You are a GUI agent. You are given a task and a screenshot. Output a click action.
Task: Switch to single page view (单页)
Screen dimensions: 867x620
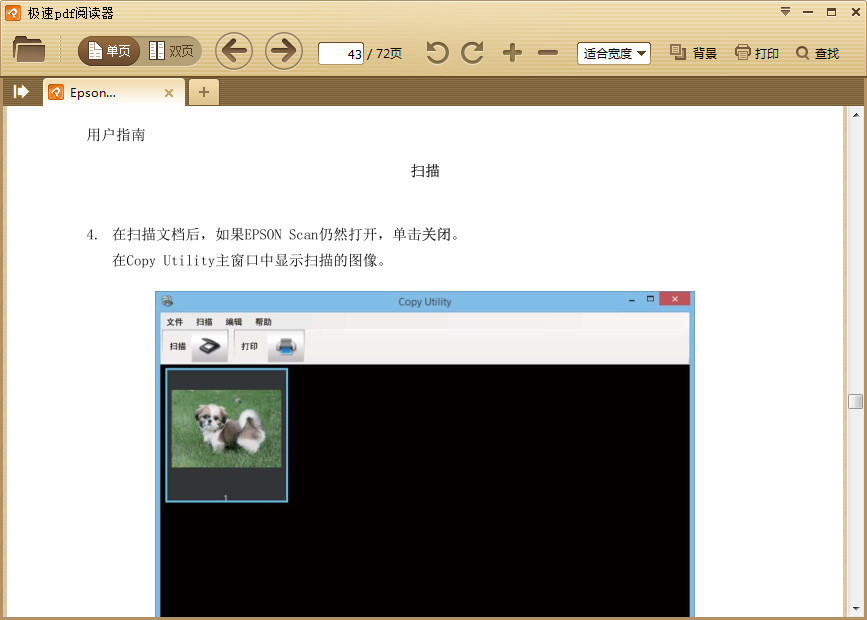[109, 51]
